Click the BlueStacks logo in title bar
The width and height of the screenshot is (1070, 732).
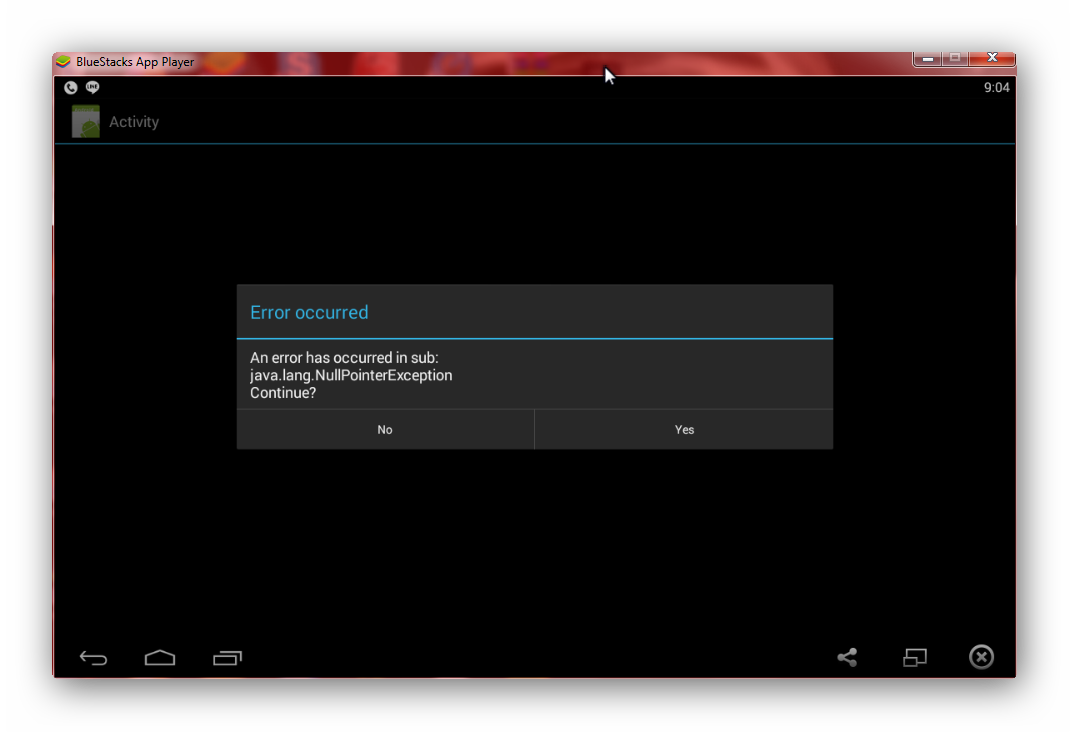point(63,62)
